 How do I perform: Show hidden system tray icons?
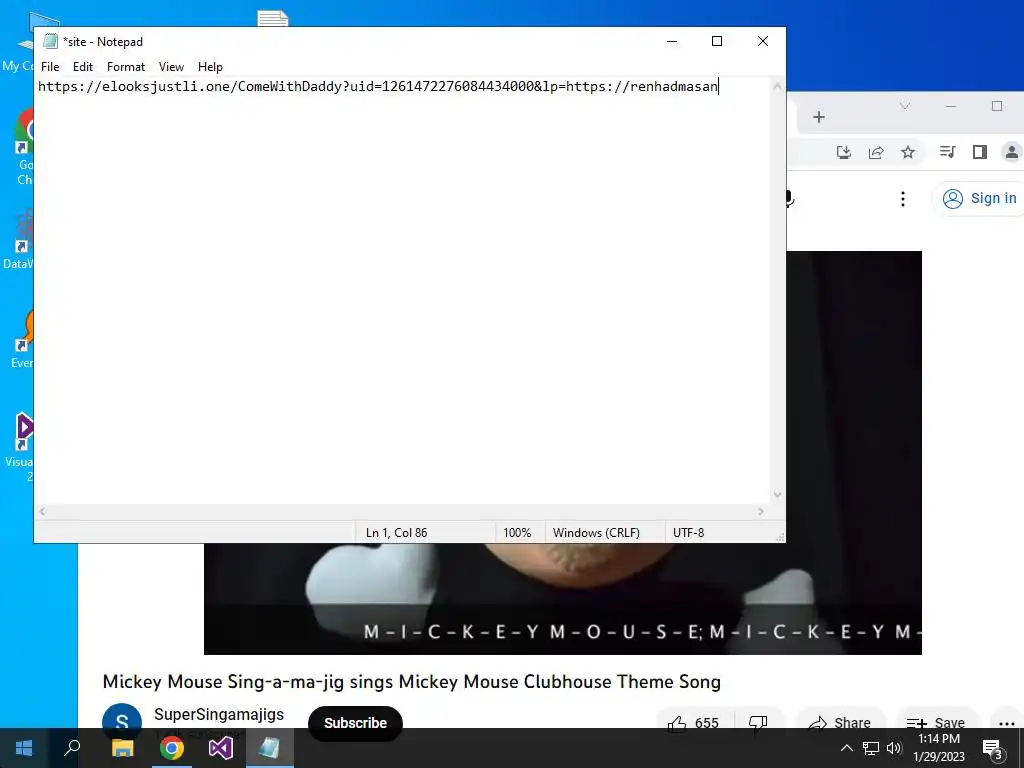pos(846,748)
